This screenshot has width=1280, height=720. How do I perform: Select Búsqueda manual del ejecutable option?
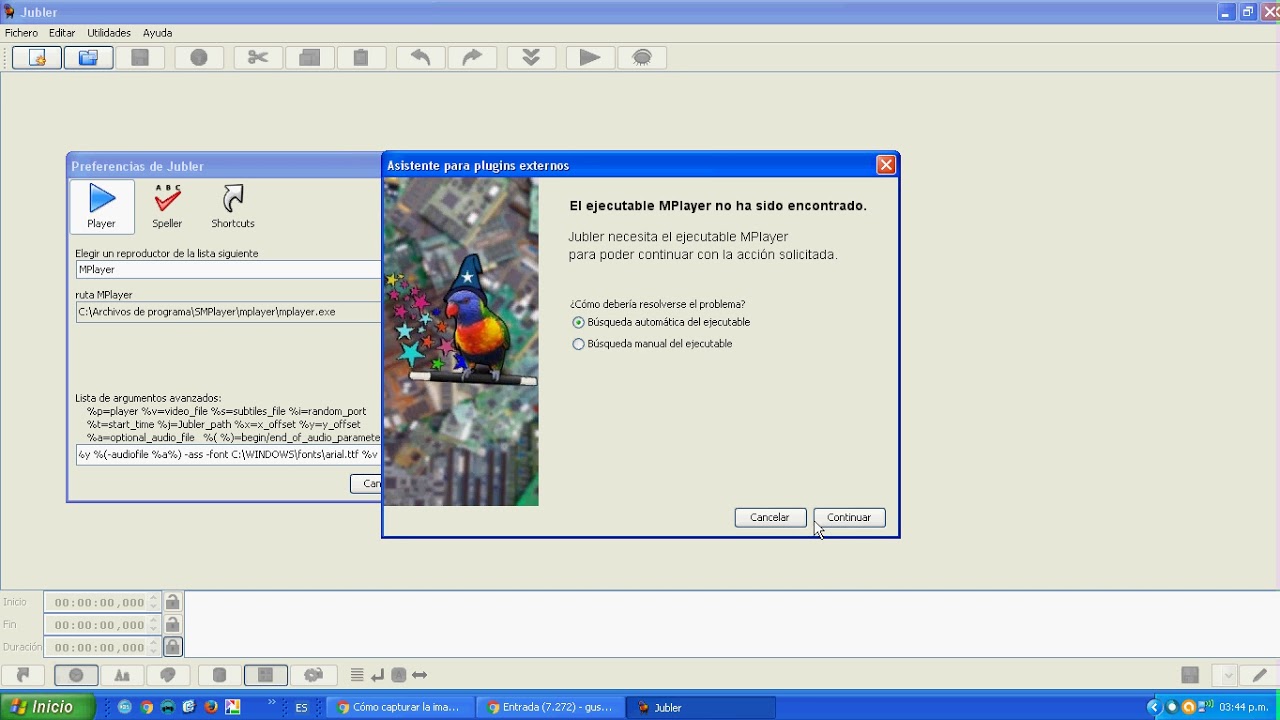coord(652,344)
